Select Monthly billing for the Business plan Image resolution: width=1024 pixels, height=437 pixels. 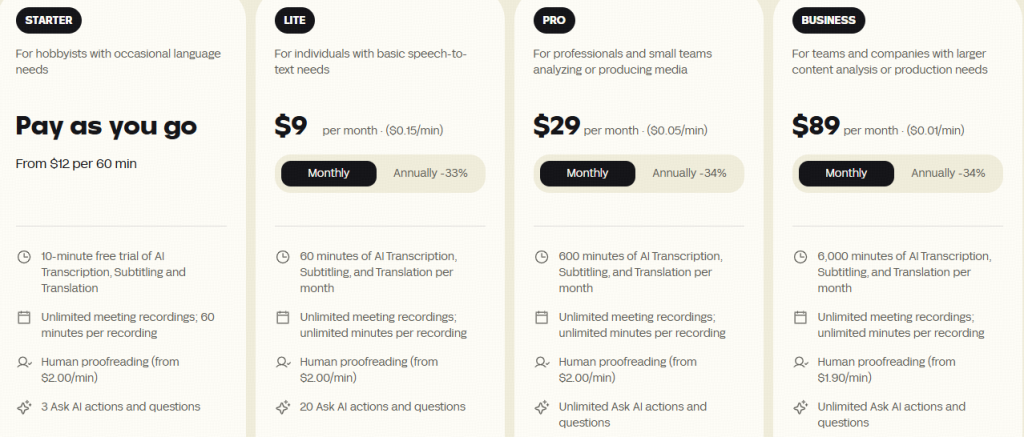846,173
